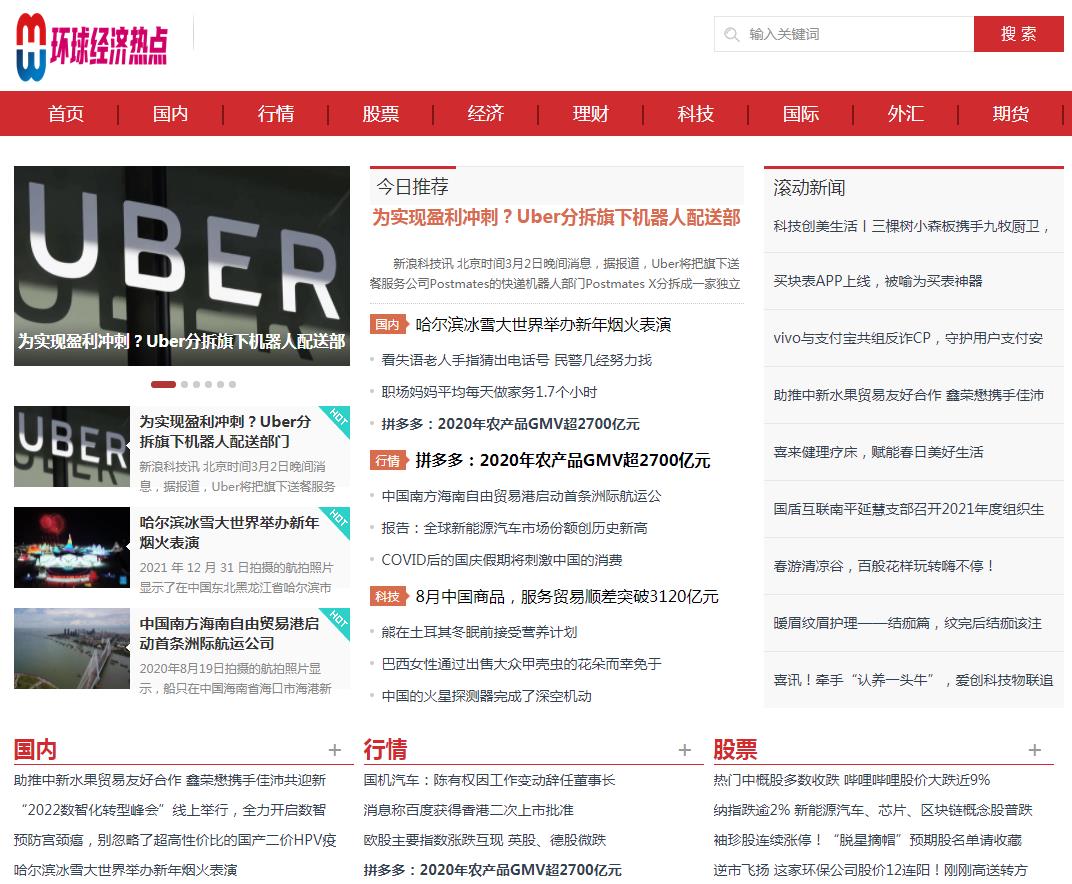Screen dimensions: 1072x884
Task: Open 纳指跌逾2% 新能源汽车、芯片 article
Action: [873, 810]
